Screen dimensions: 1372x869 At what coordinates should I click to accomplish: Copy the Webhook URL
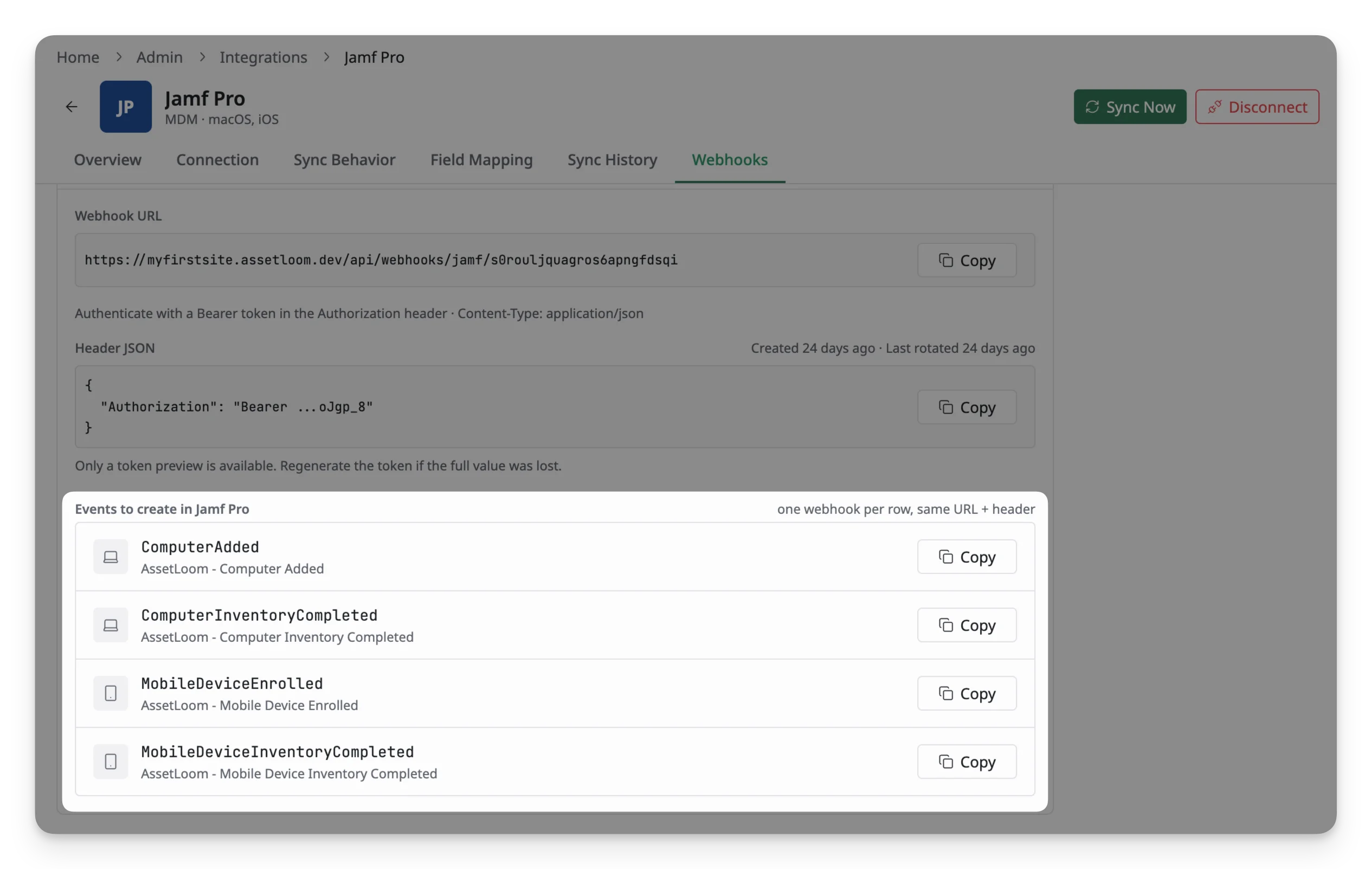967,260
